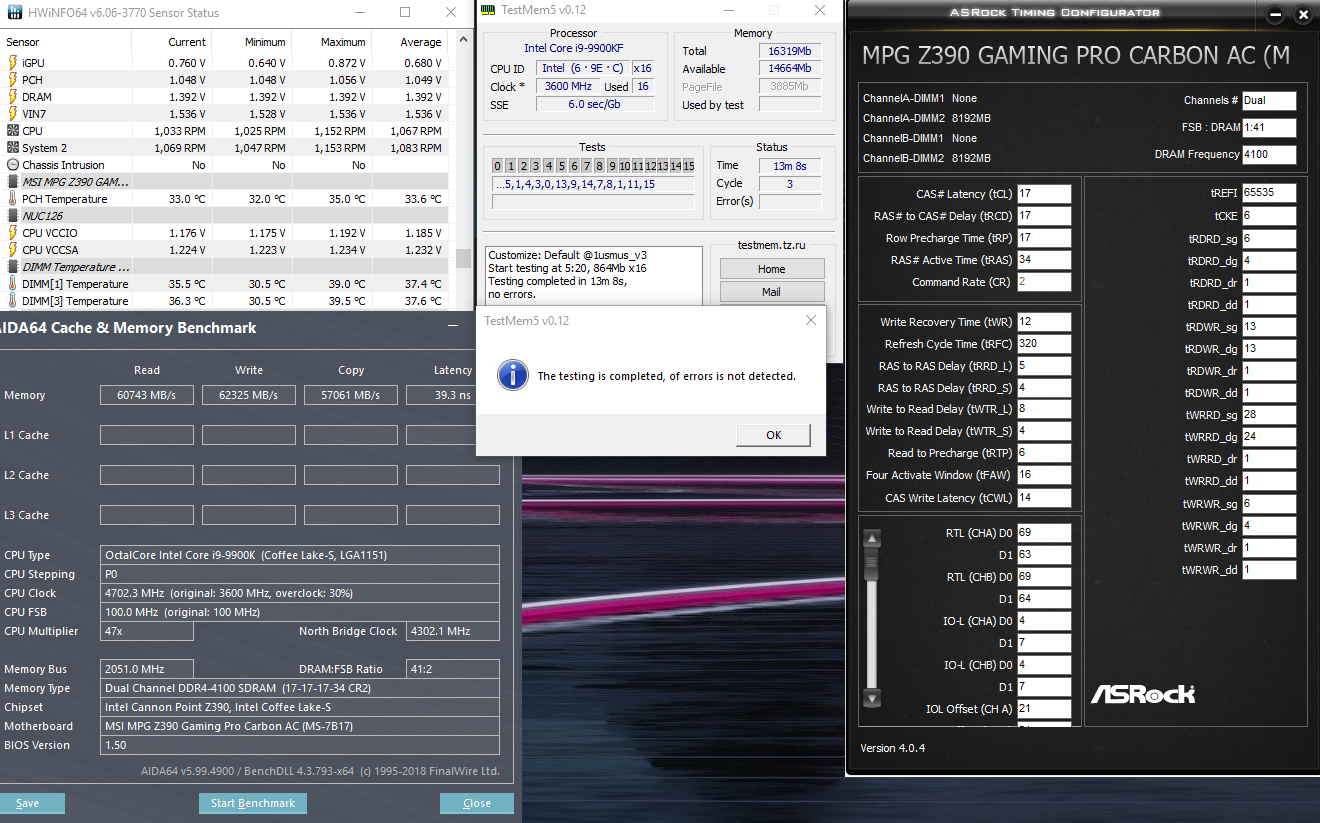The width and height of the screenshot is (1320, 823).
Task: Select the PCH Temperature thermometer icon
Action: 13,199
